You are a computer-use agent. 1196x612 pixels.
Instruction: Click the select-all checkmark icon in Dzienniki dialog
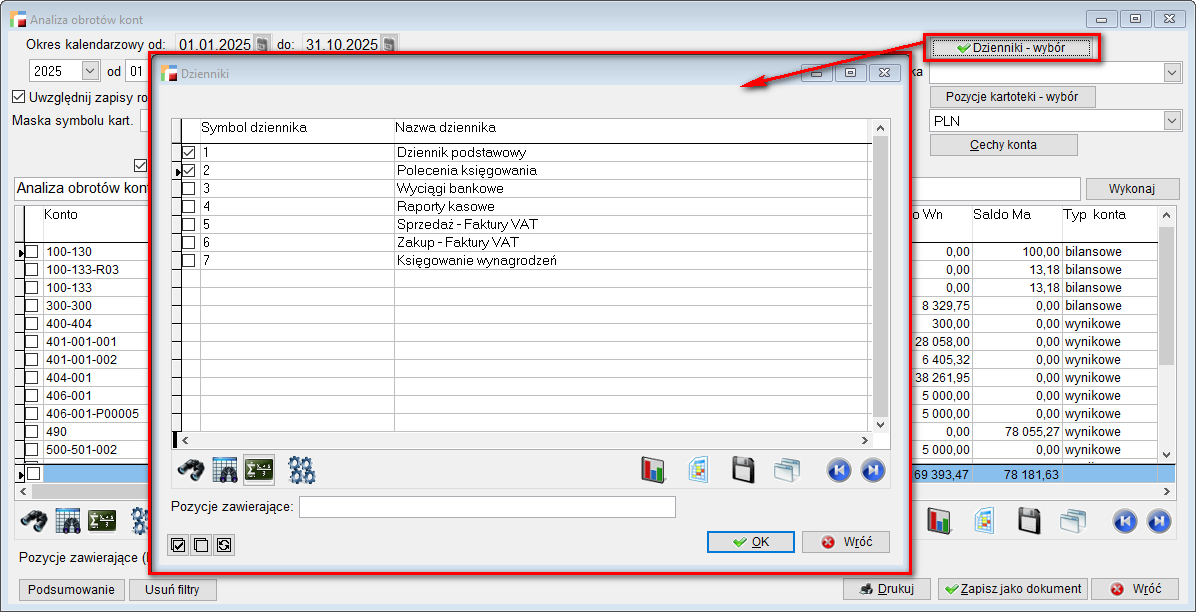point(179,545)
